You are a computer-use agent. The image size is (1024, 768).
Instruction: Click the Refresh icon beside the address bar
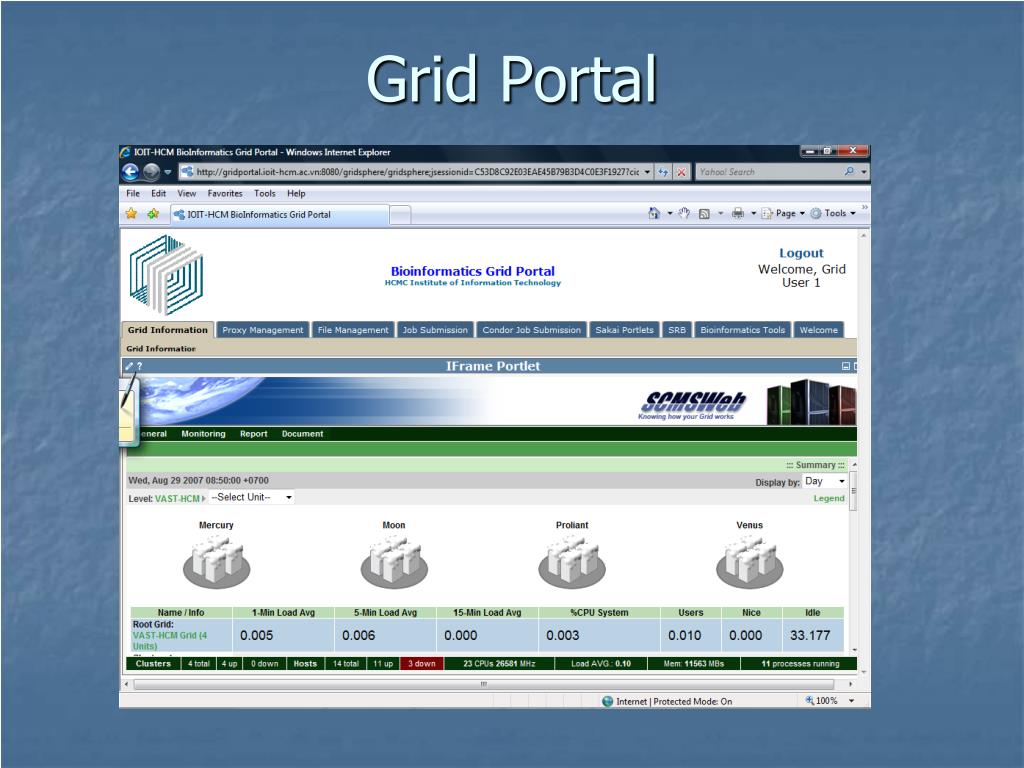pyautogui.click(x=664, y=172)
